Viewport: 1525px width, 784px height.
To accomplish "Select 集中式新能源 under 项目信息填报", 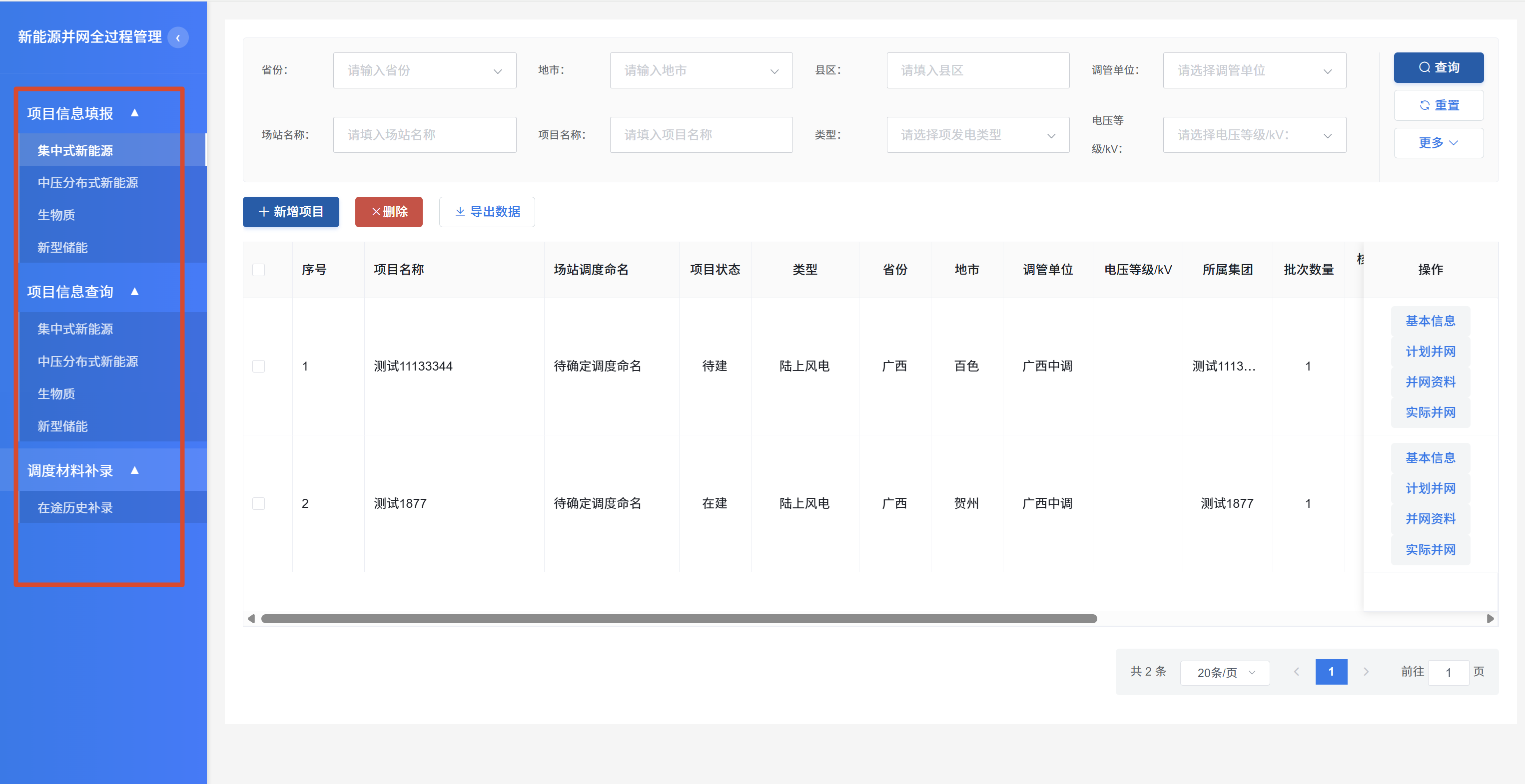I will pyautogui.click(x=112, y=150).
